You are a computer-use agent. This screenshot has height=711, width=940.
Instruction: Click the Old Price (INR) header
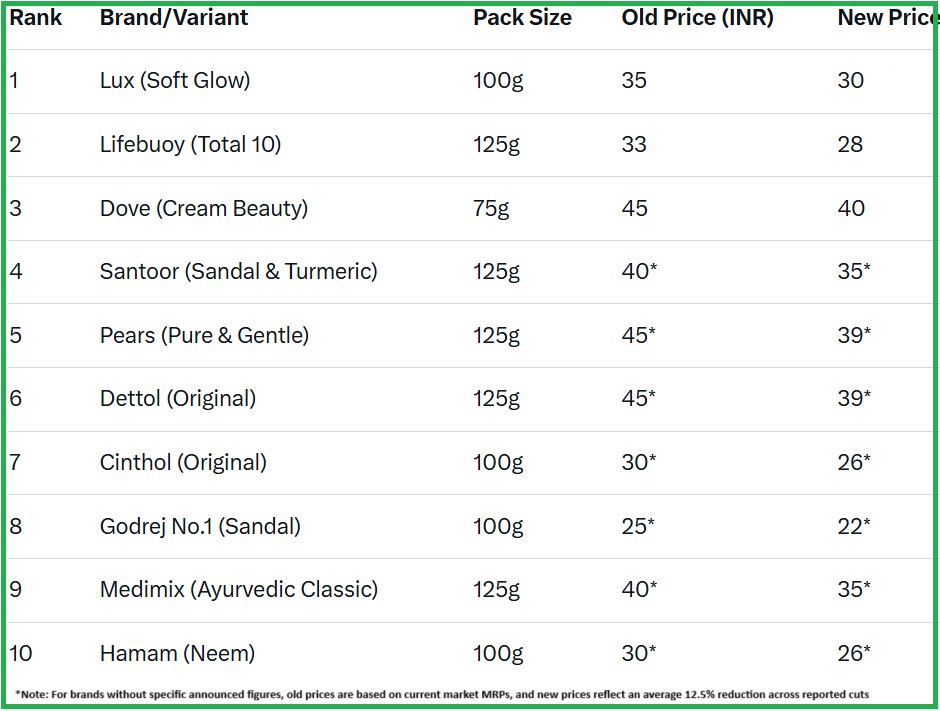point(697,18)
